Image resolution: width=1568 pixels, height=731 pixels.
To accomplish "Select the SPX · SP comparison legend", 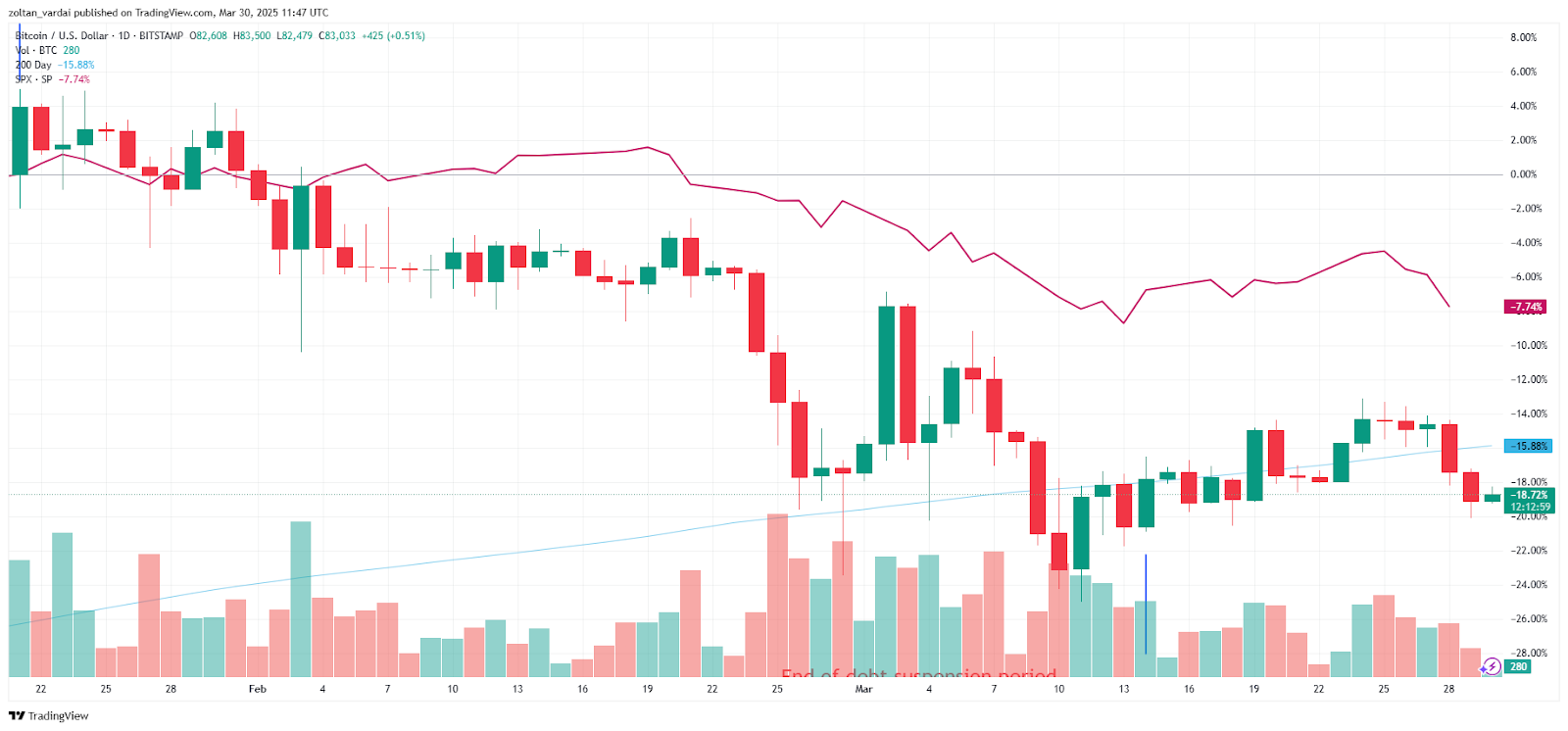I will click(34, 79).
